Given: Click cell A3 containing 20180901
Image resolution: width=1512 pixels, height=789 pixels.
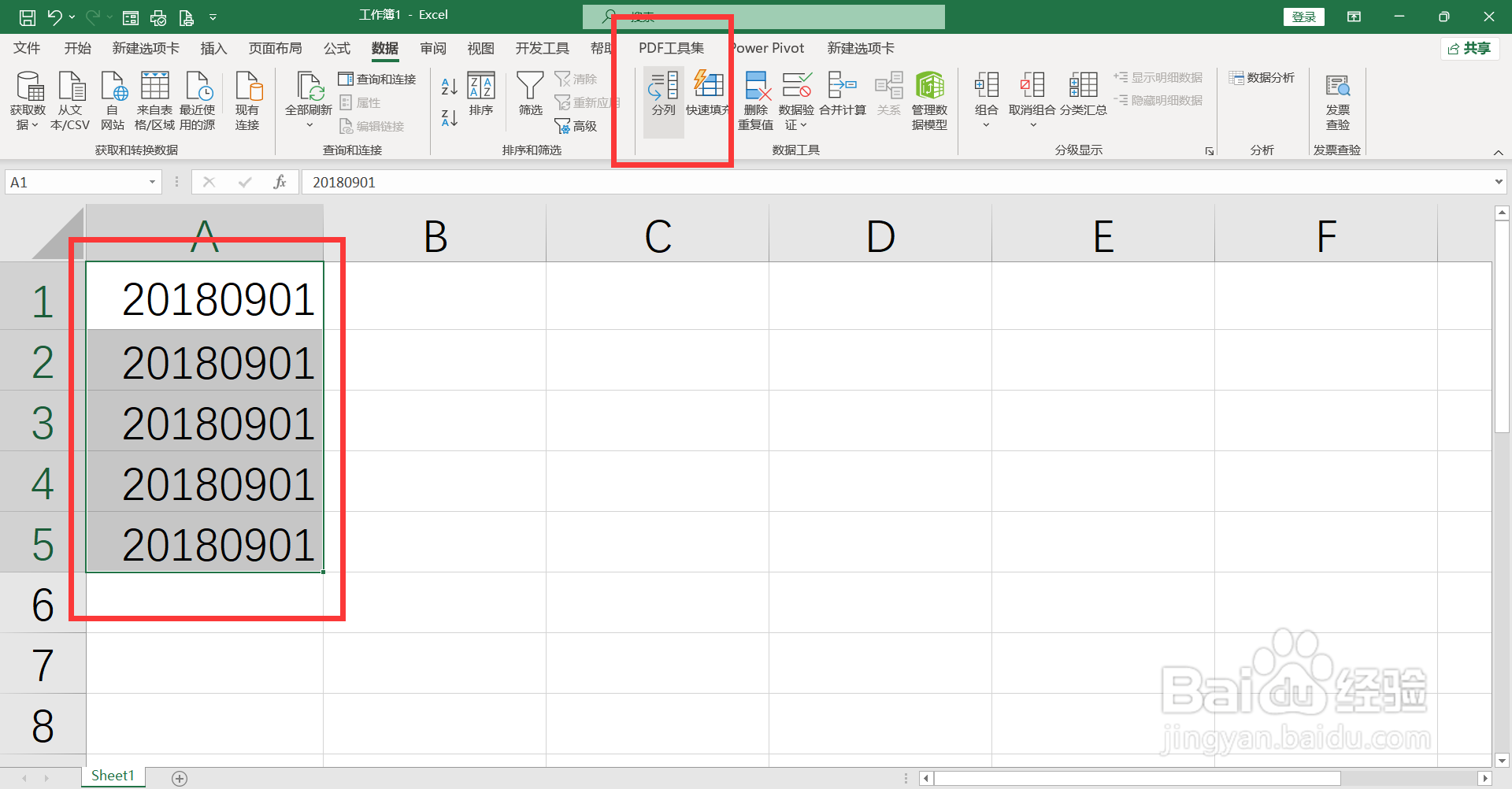Looking at the screenshot, I should [205, 421].
